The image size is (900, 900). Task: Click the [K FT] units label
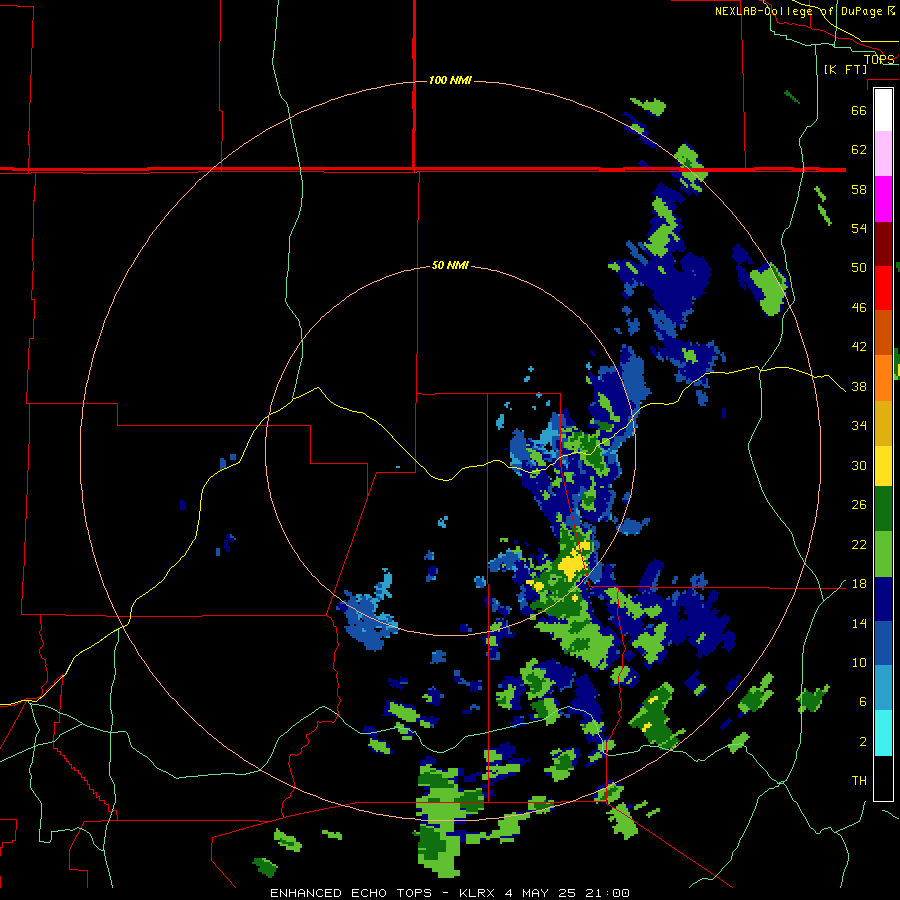pos(845,69)
